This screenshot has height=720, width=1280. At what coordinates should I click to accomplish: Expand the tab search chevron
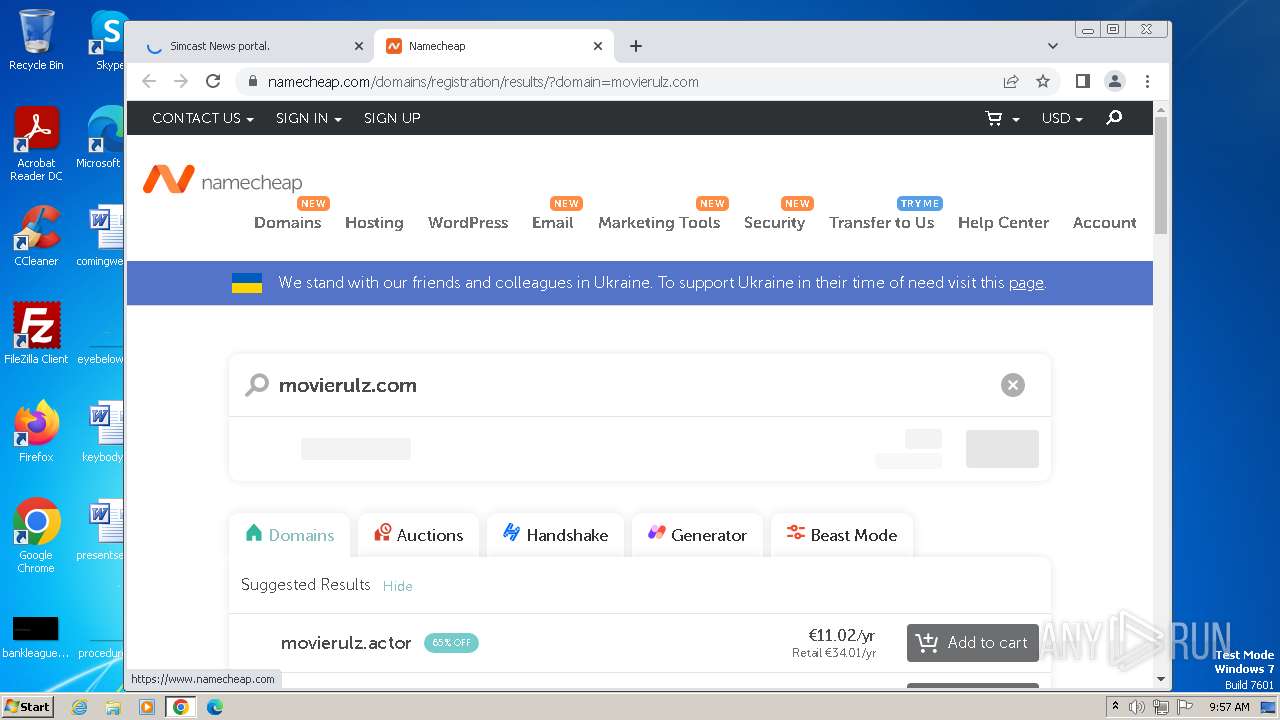(x=1053, y=46)
